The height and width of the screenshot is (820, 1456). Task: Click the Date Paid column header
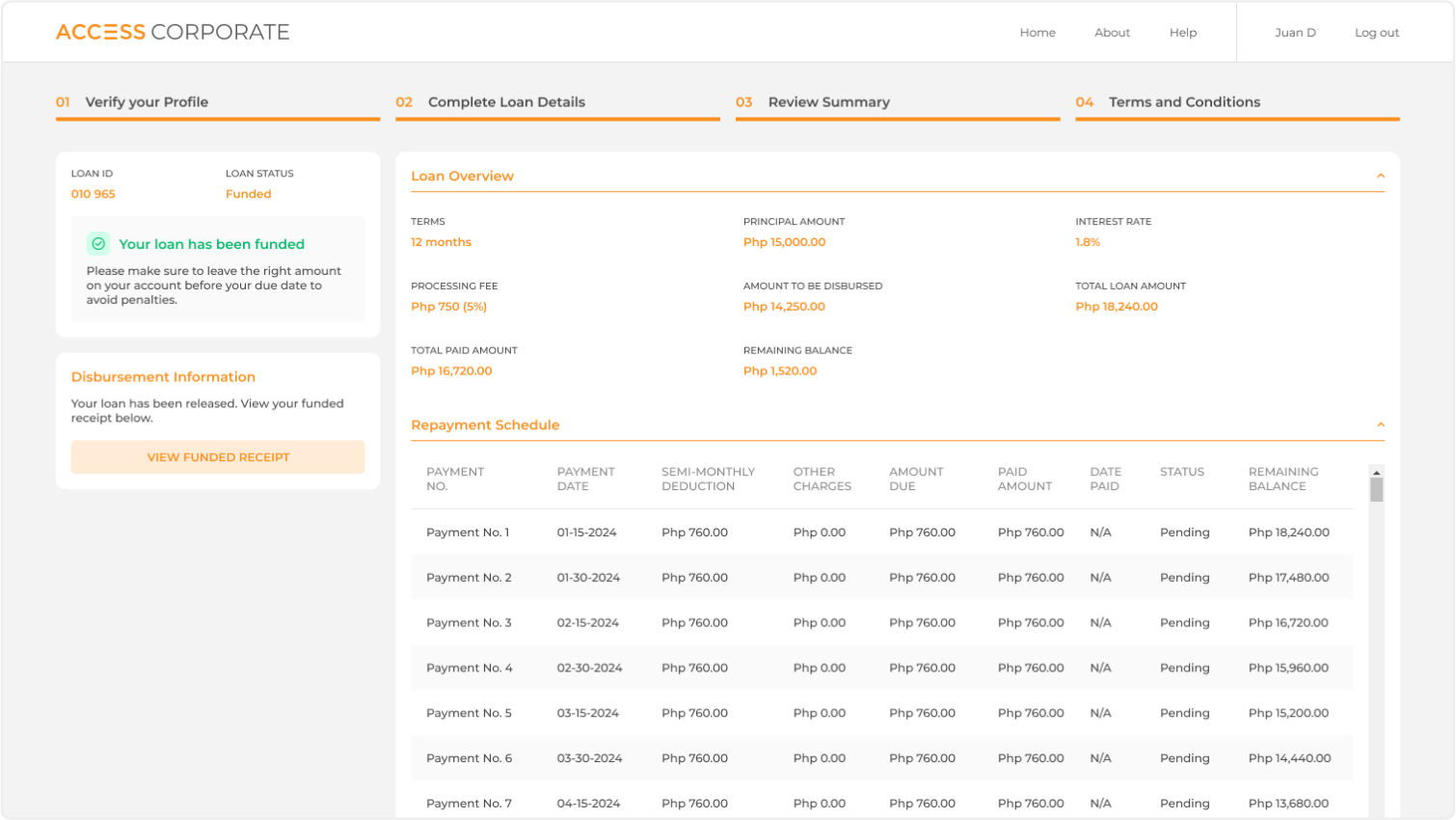coord(1105,479)
